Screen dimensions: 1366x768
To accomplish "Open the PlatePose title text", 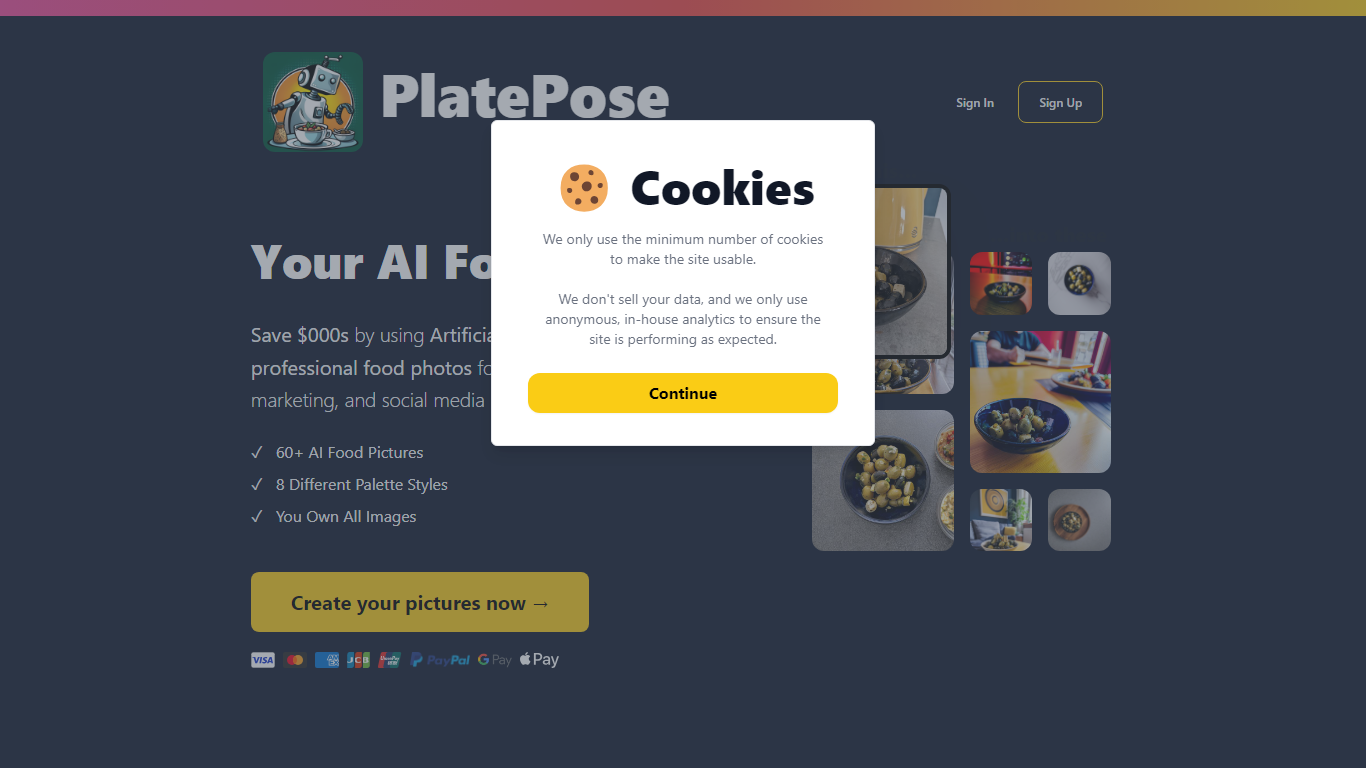I will pos(525,97).
